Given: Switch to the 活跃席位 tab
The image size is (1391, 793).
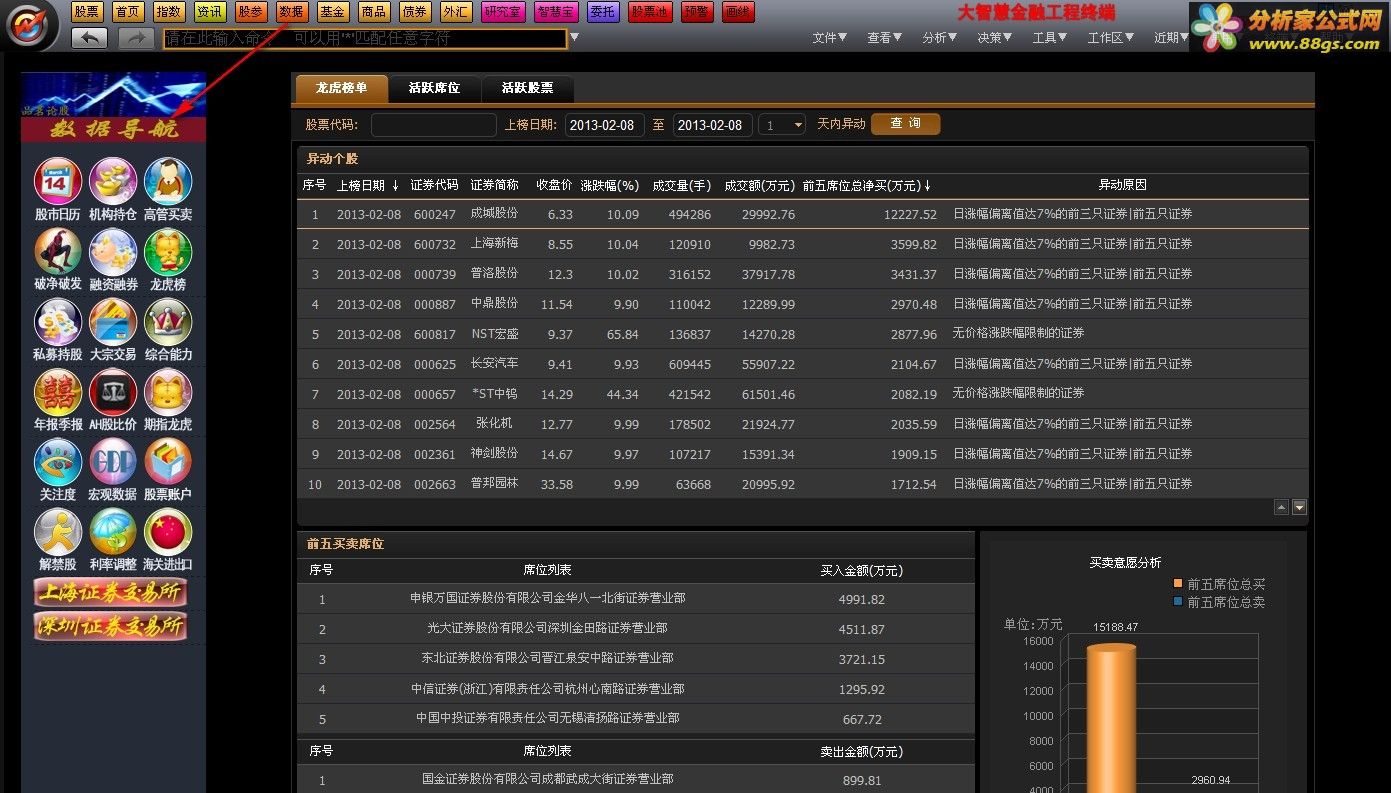Looking at the screenshot, I should (434, 88).
